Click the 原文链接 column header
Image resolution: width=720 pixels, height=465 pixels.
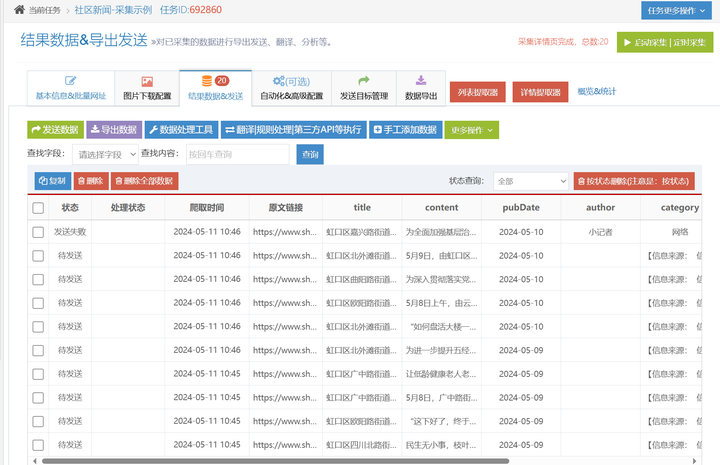(286, 207)
